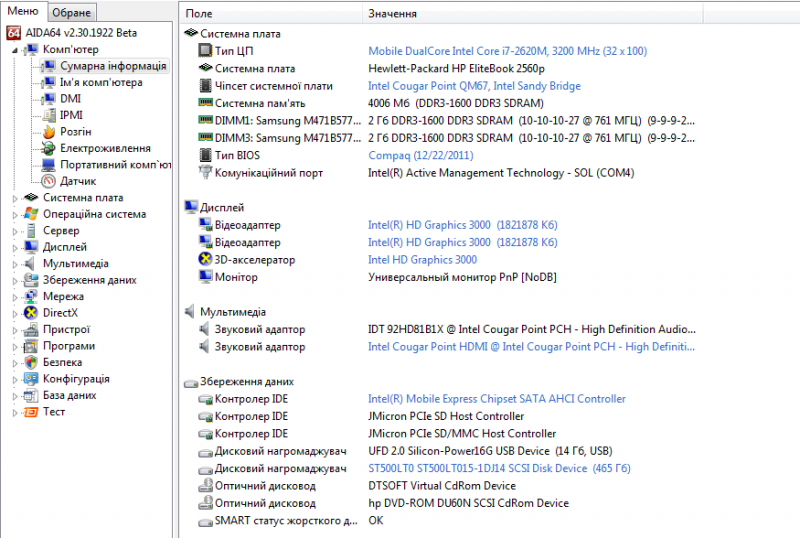Click the Розгін flame icon
This screenshot has height=538, width=800.
coord(48,131)
